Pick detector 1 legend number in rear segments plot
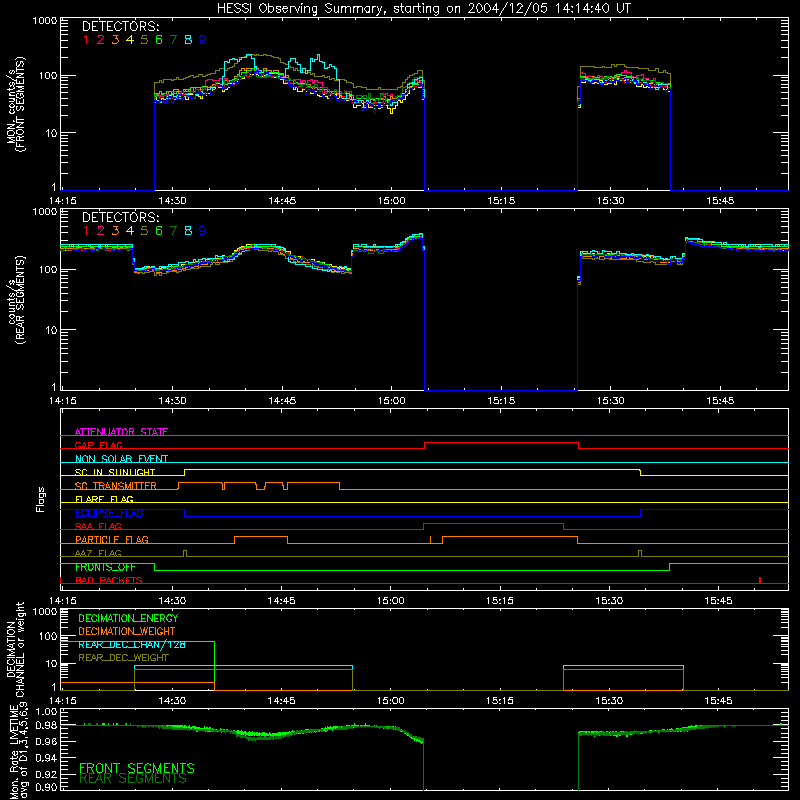The height and width of the screenshot is (800, 800). pos(86,231)
